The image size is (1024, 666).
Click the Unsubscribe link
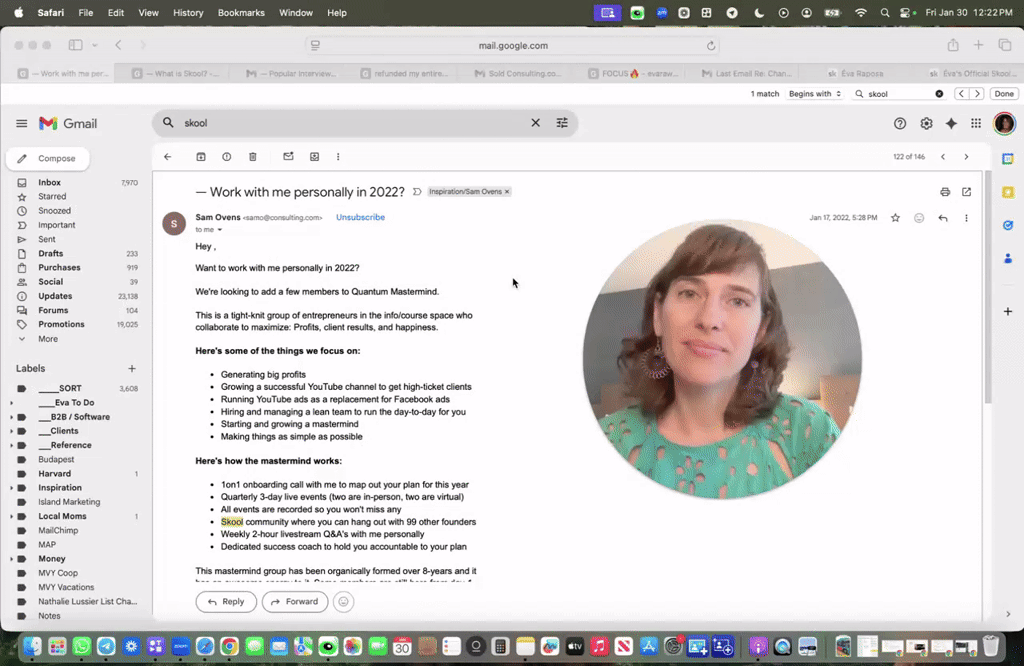click(x=360, y=217)
